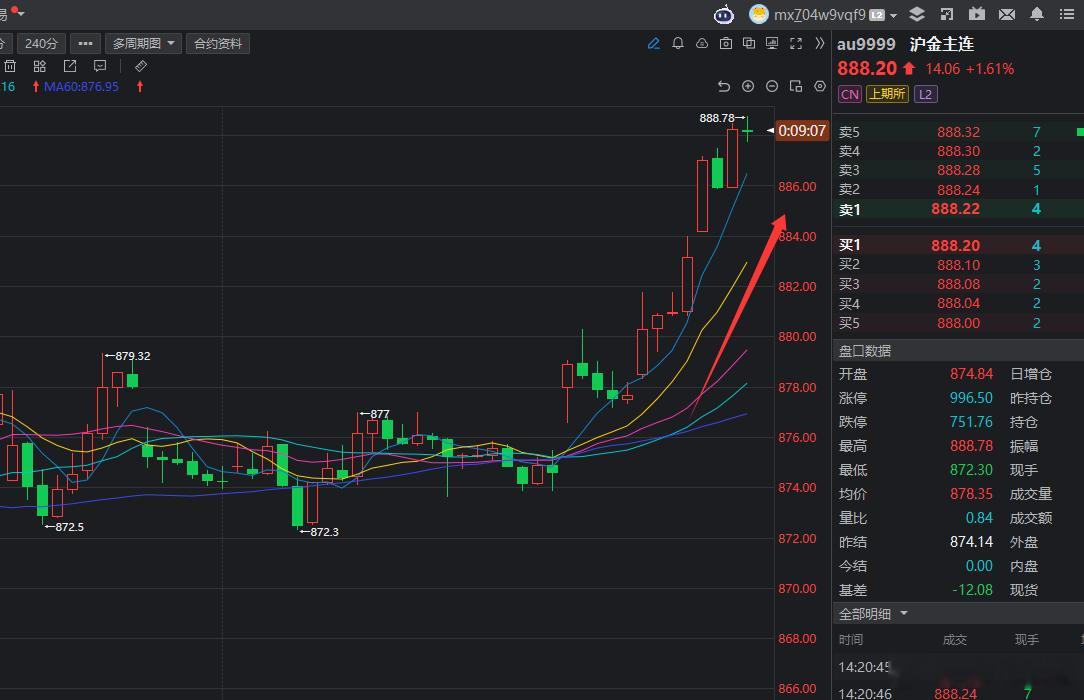1084x700 pixels.
Task: Click the 上期所 exchange tag
Action: point(887,94)
